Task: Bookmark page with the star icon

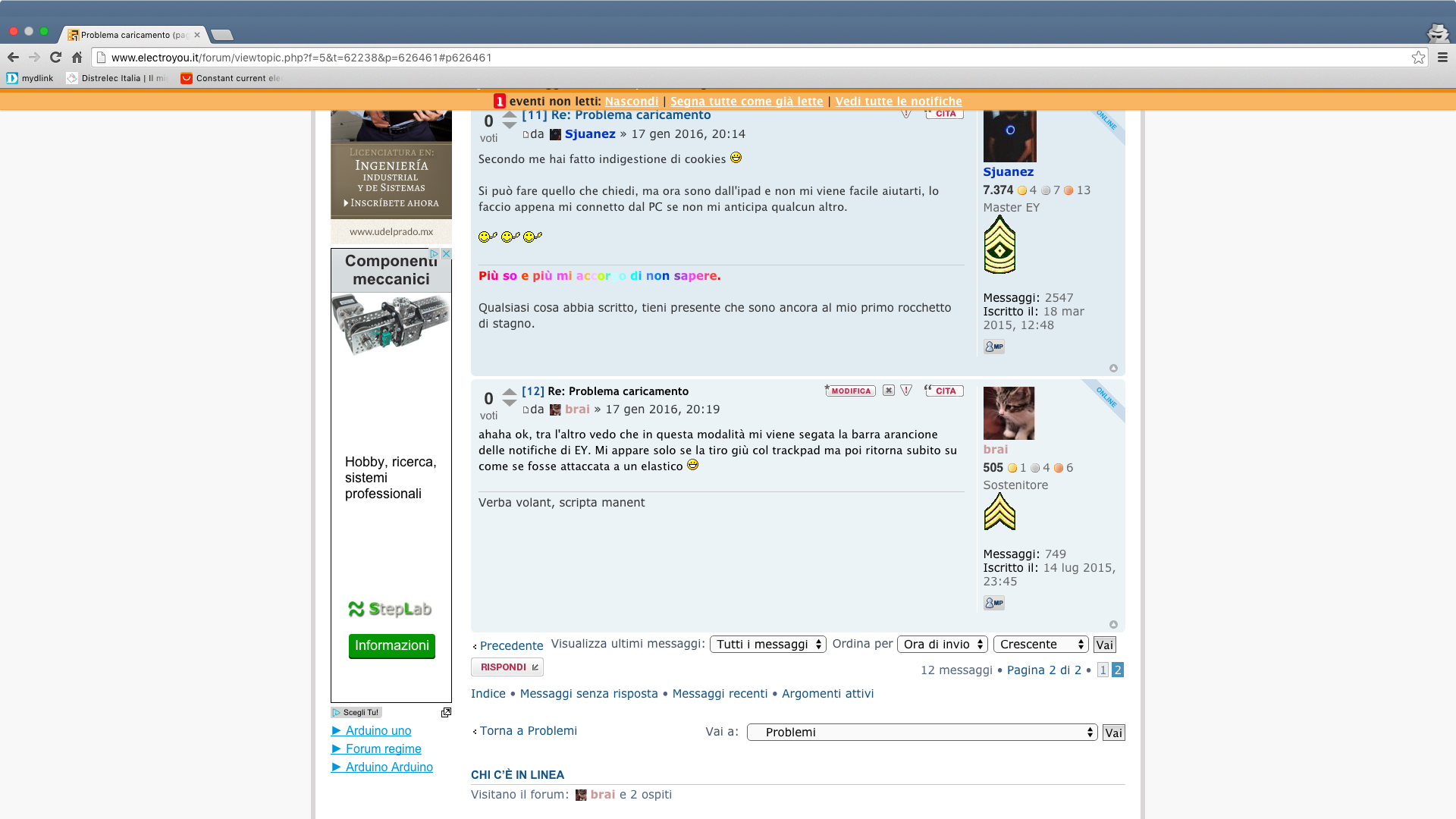Action: 1418,58
